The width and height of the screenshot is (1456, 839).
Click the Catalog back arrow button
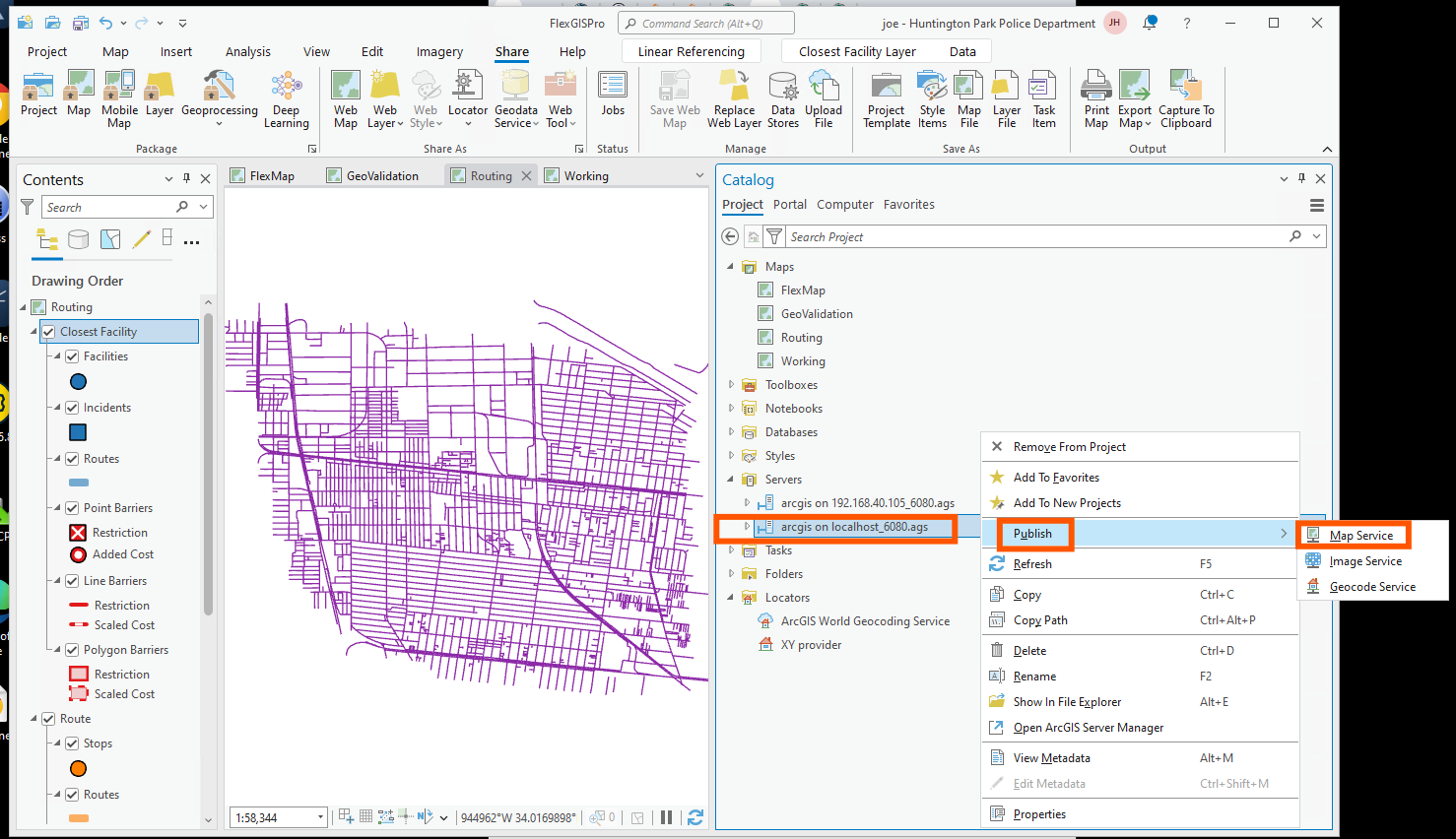[730, 236]
